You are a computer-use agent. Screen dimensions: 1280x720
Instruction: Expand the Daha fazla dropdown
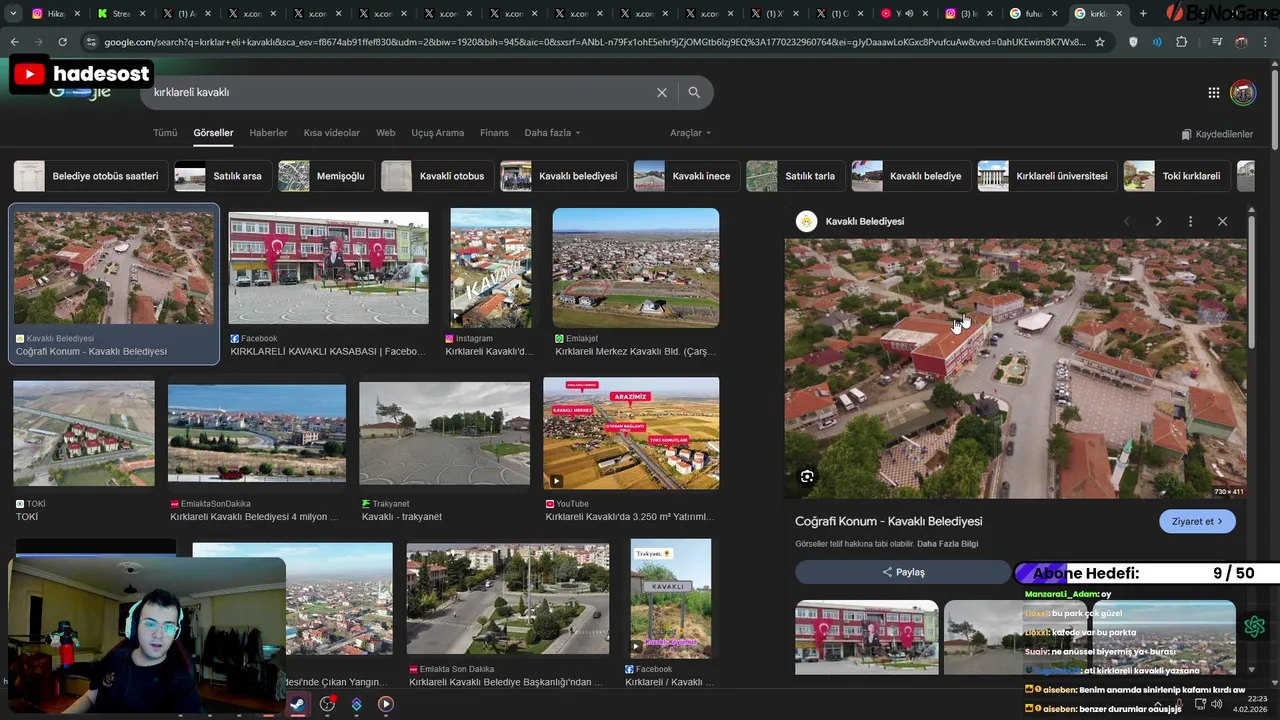tap(552, 133)
